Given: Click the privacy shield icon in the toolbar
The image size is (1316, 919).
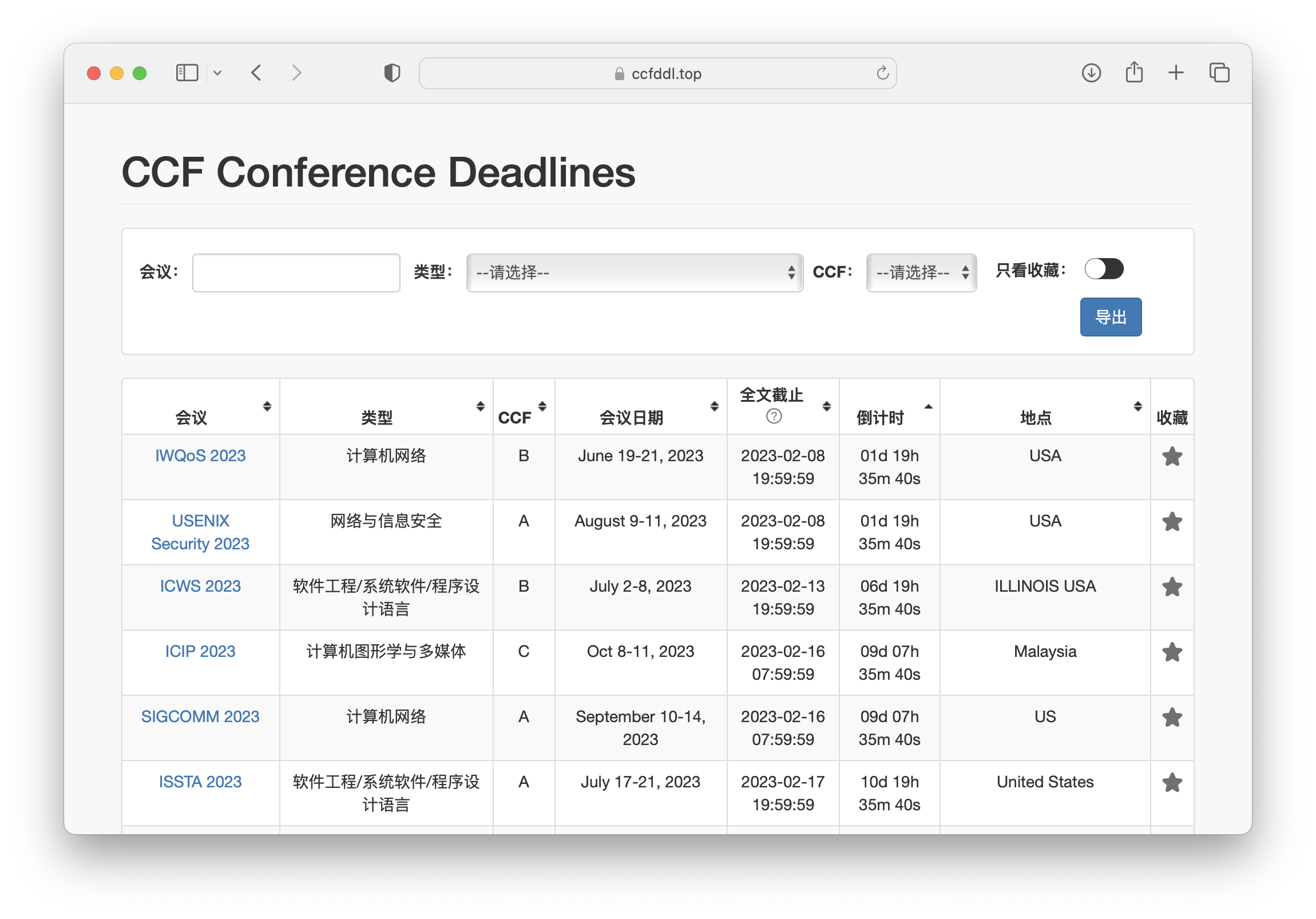Looking at the screenshot, I should 391,73.
